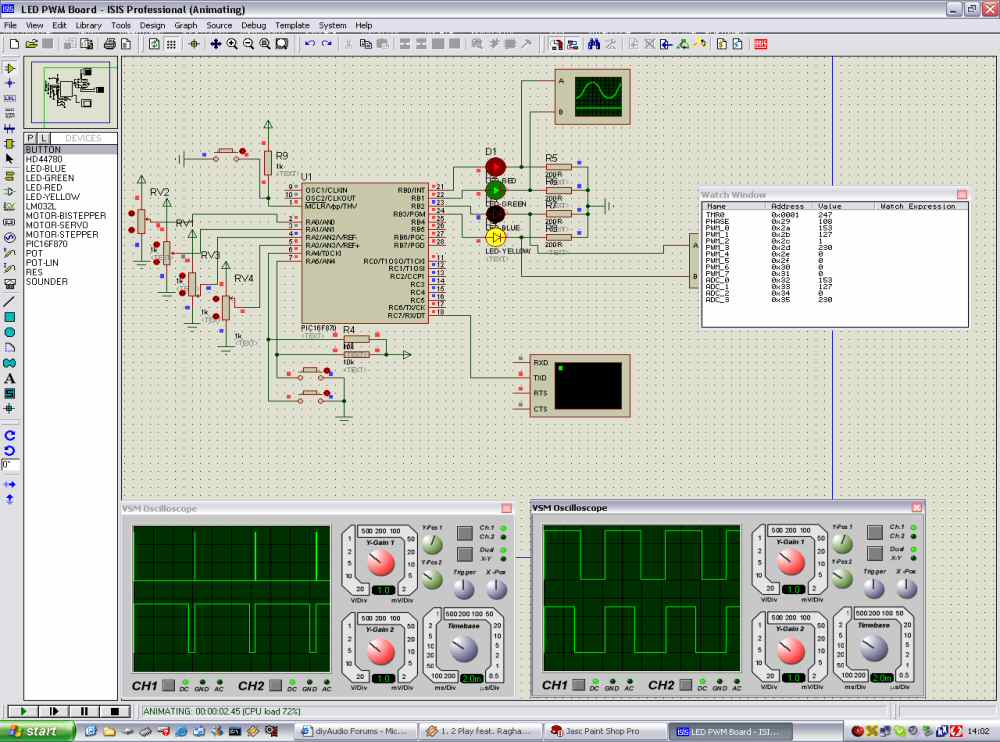
Task: Click Y-Gain 2 red knob on left oscilloscope
Action: tap(381, 651)
